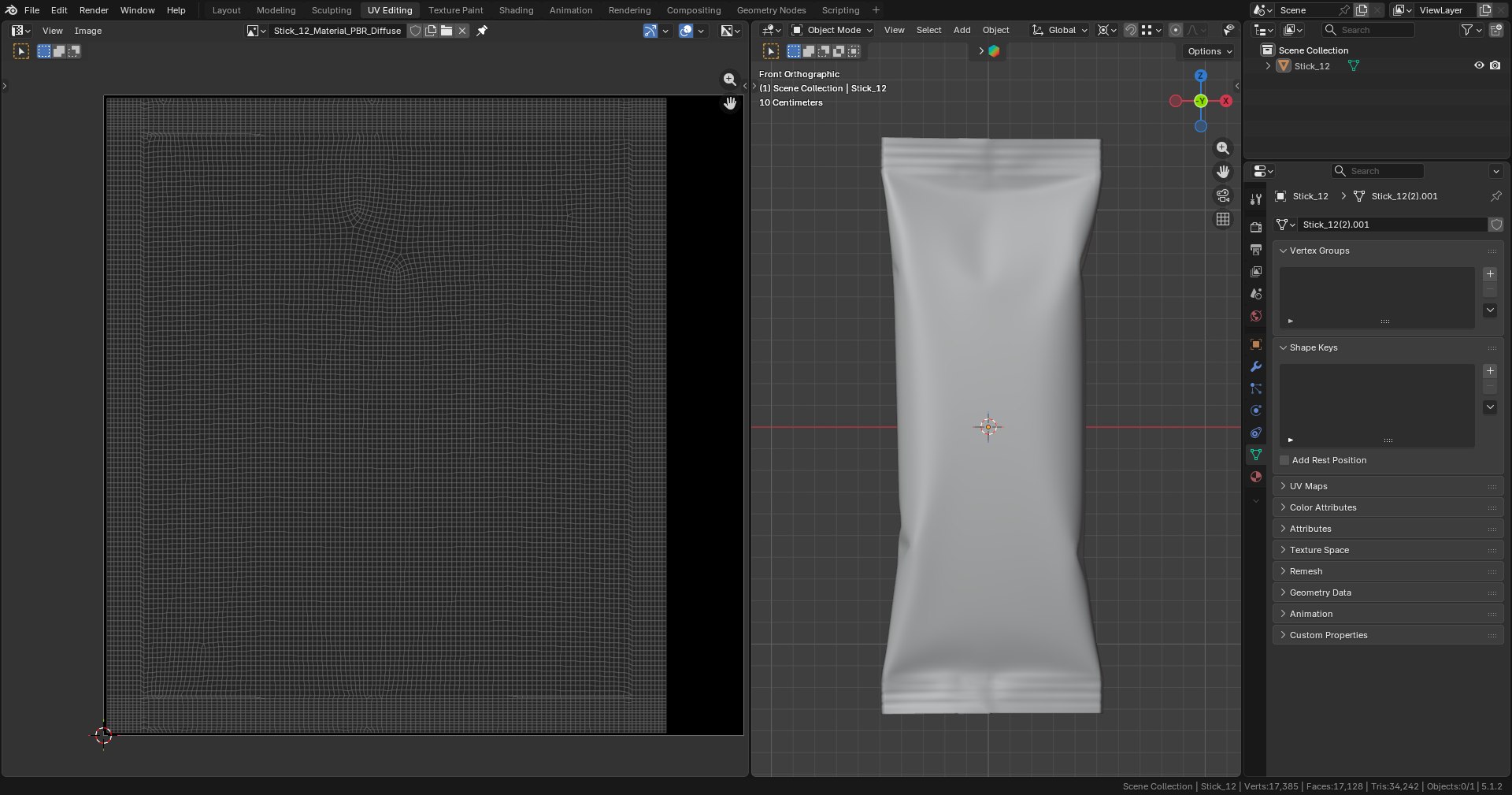The image size is (1512, 795).
Task: Expand the Geometry Data panel
Action: pos(1388,593)
